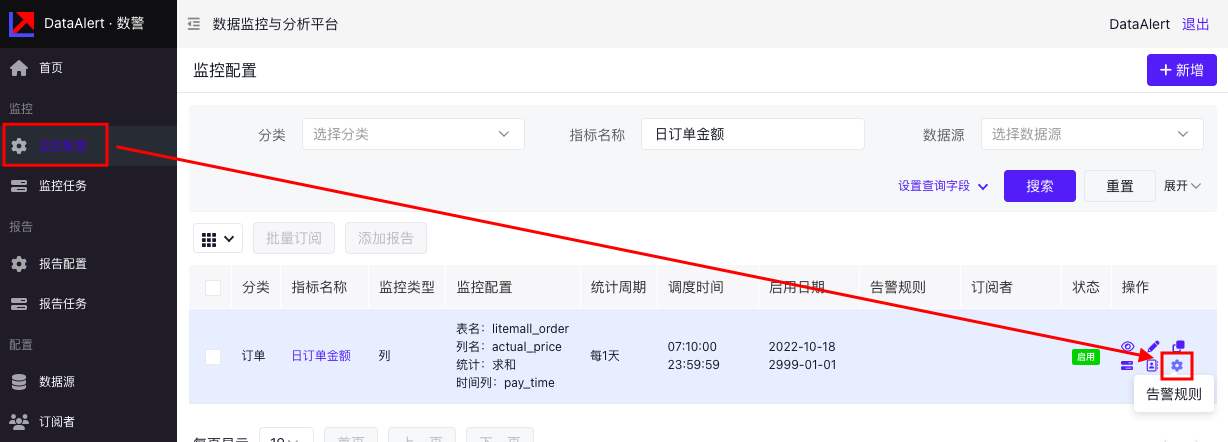
Task: Click the eye view icon in 日订单金额 row
Action: 1127,346
